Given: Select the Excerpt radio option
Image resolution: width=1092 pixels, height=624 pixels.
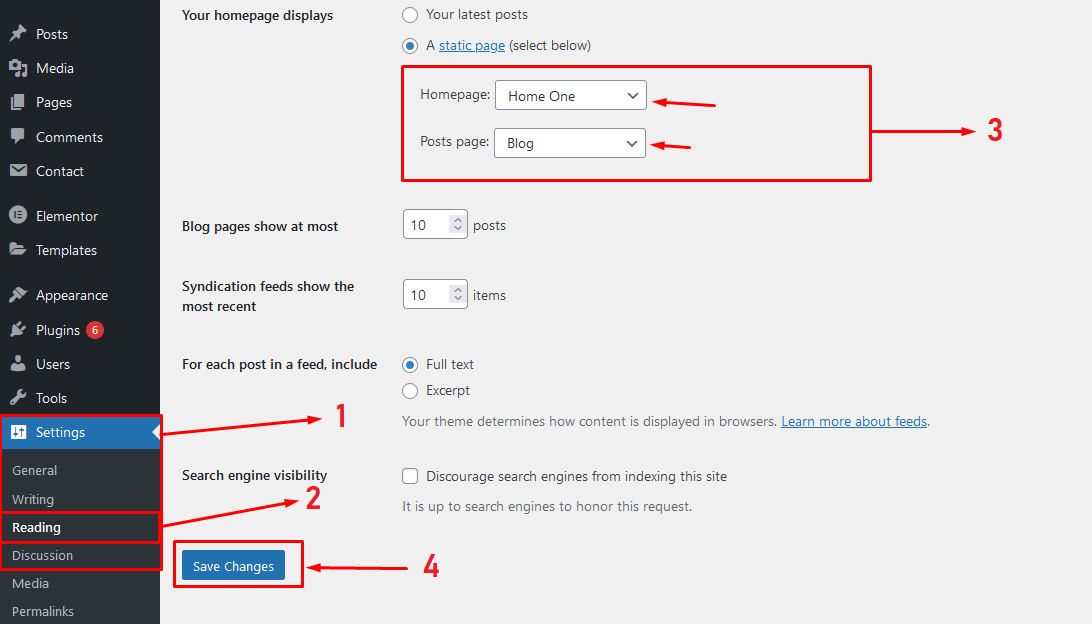Looking at the screenshot, I should click(410, 391).
